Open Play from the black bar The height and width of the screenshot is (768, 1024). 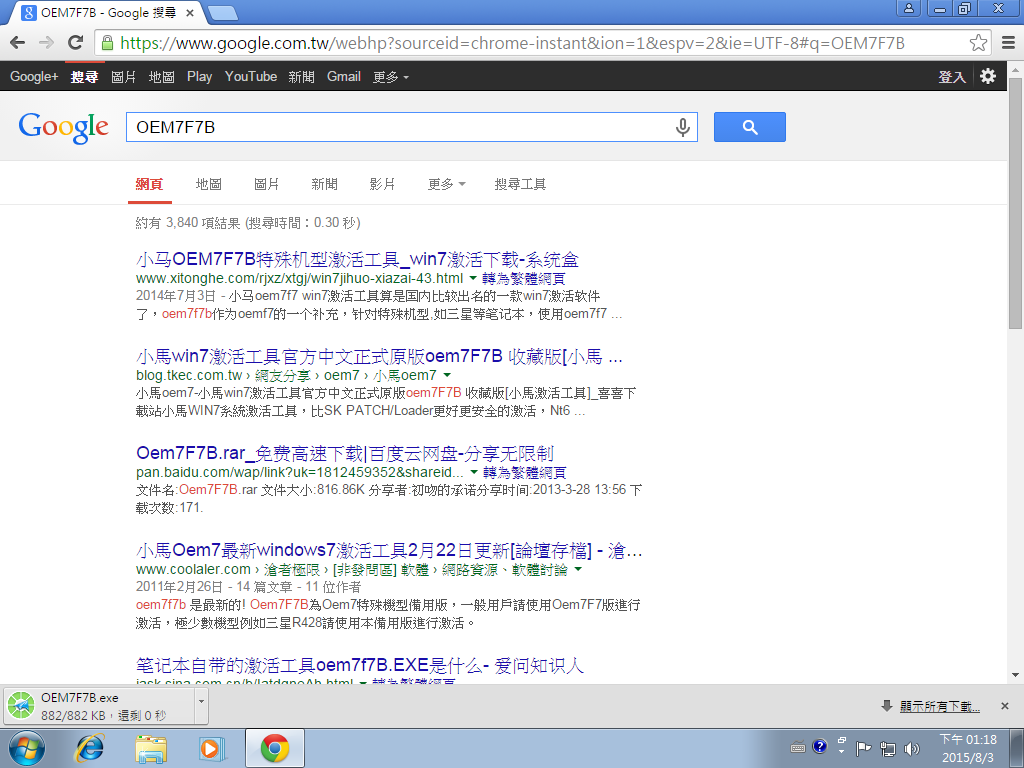pyautogui.click(x=199, y=76)
